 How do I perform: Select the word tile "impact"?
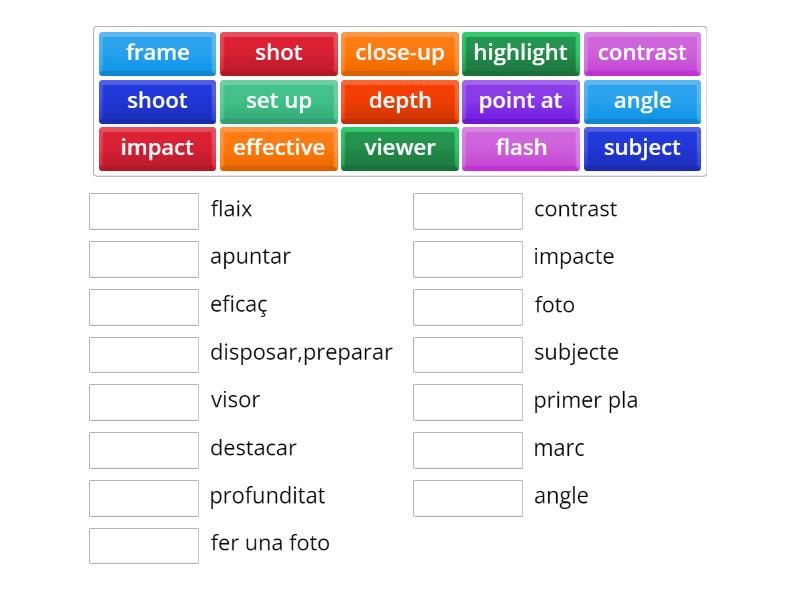[x=157, y=148]
